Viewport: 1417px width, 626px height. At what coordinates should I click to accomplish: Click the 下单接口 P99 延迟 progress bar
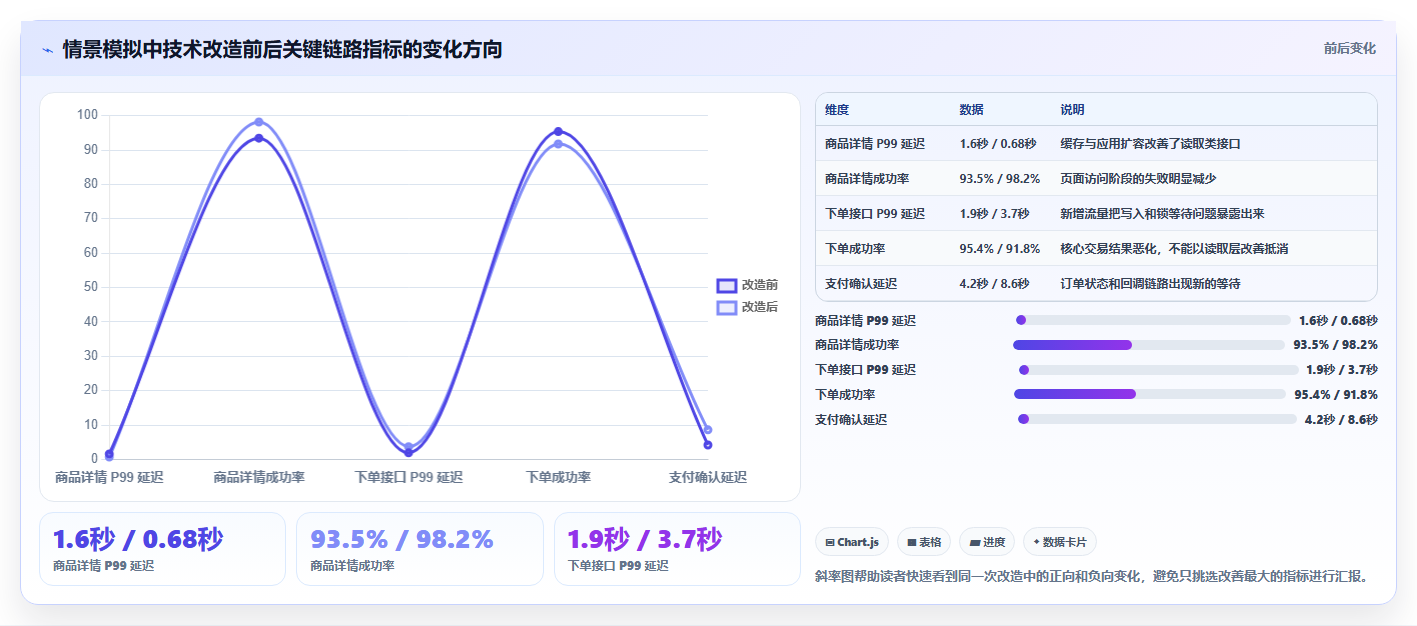pos(1158,370)
